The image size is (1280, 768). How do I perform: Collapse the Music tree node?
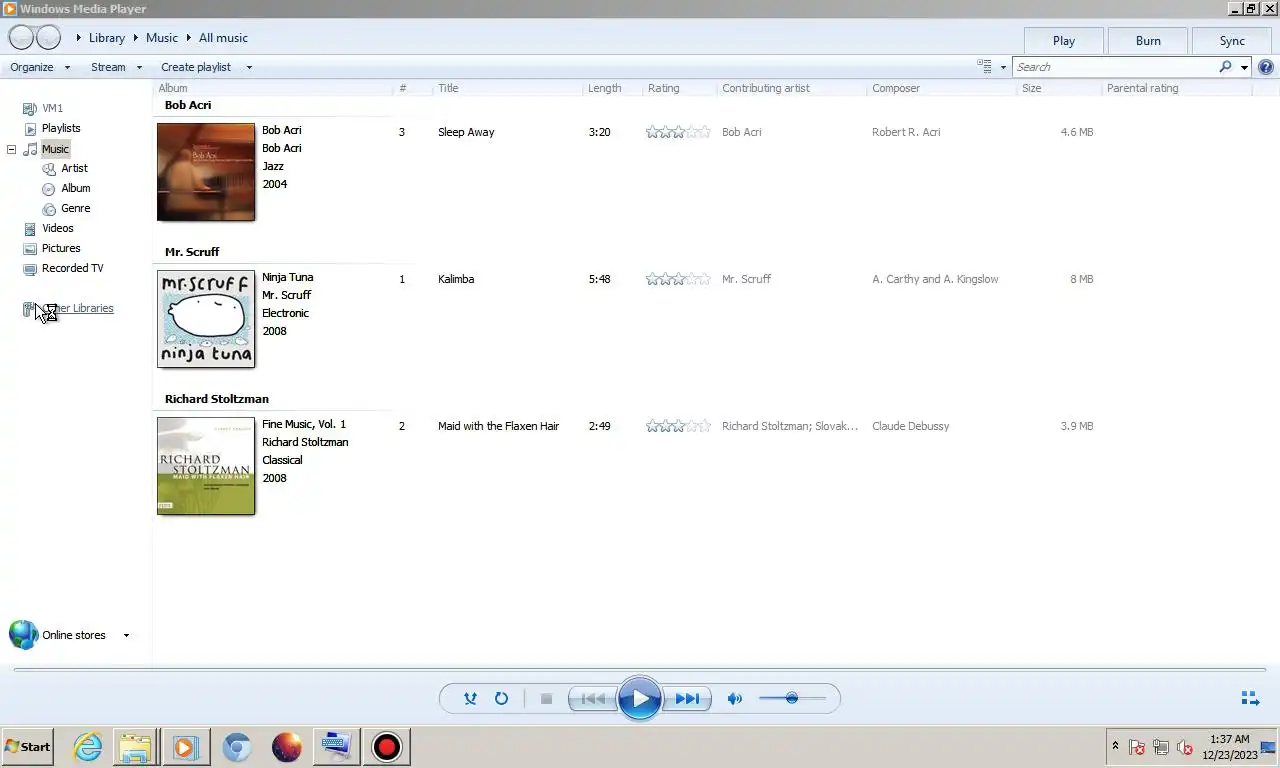tap(12, 149)
